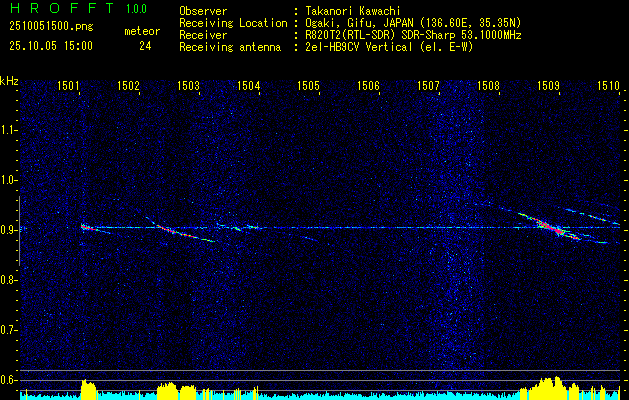Screen dimensions: 629x400
Task: Click the 0.6 kHz axis label
Action: [x=8, y=380]
